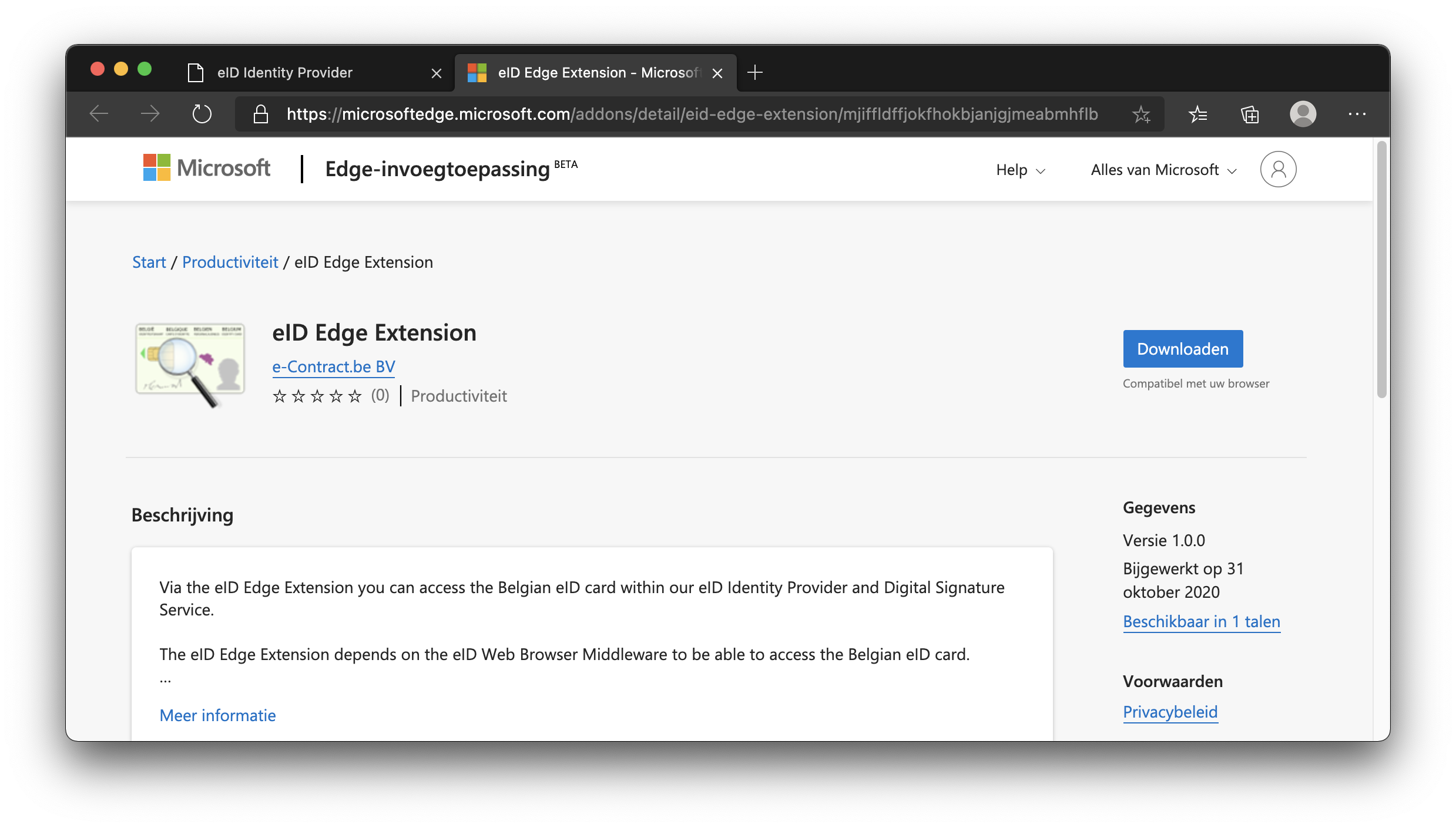Open a new tab with plus
The width and height of the screenshot is (1456, 828).
755,72
